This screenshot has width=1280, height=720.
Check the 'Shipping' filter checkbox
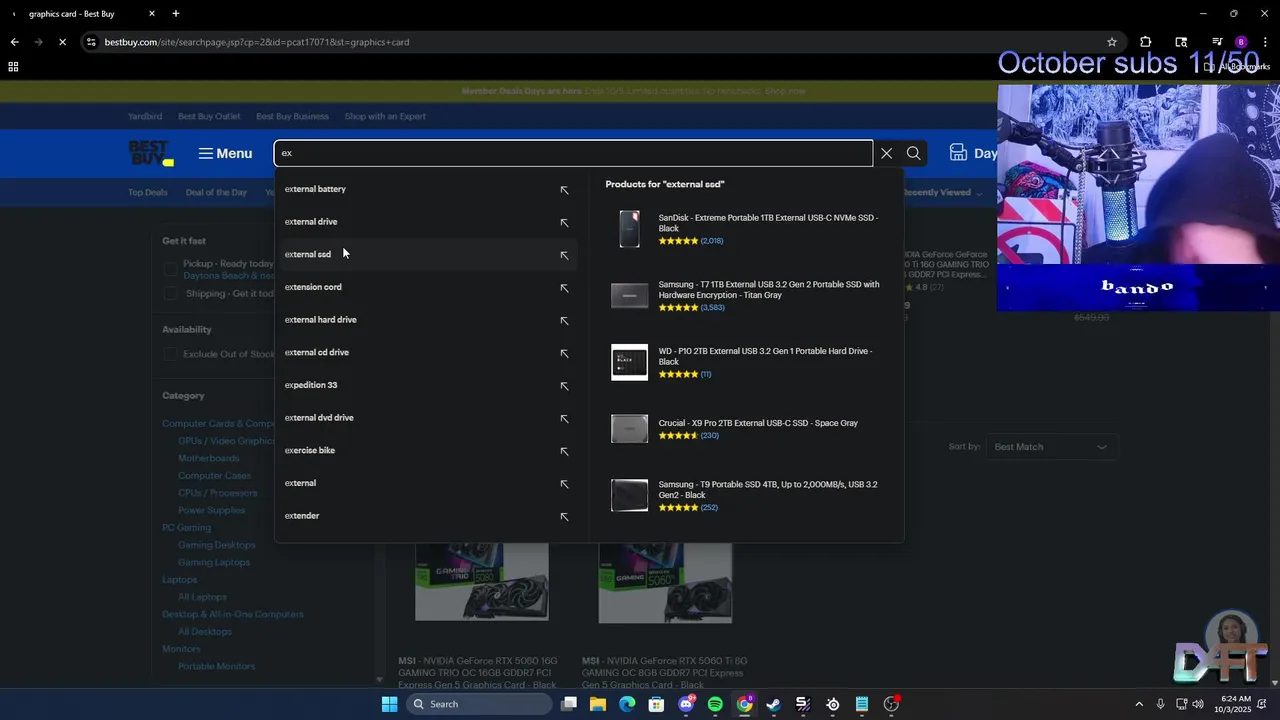click(x=170, y=294)
